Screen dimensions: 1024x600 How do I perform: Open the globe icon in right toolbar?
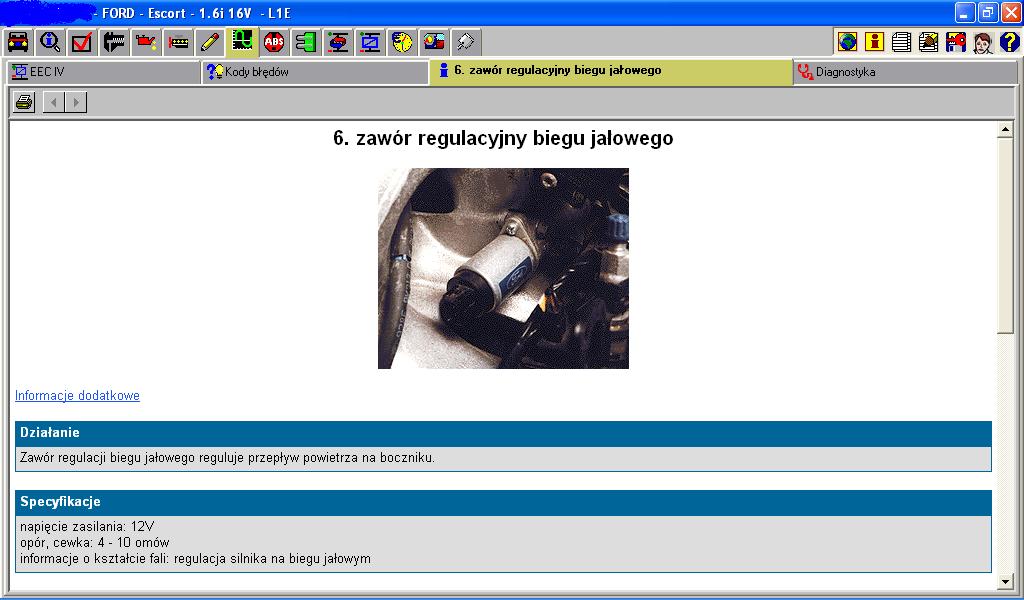pos(848,42)
